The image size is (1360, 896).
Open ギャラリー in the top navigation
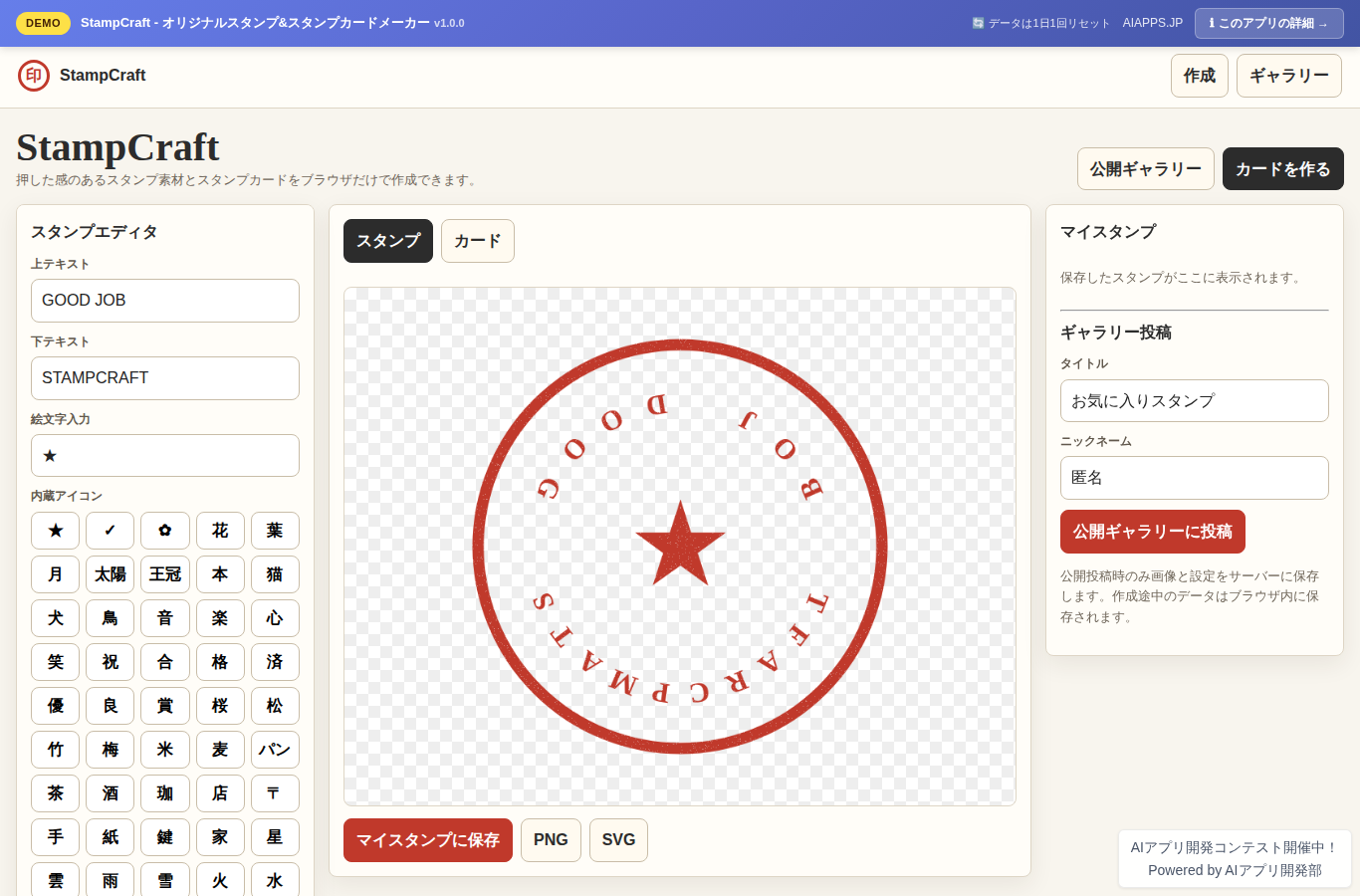tap(1289, 76)
